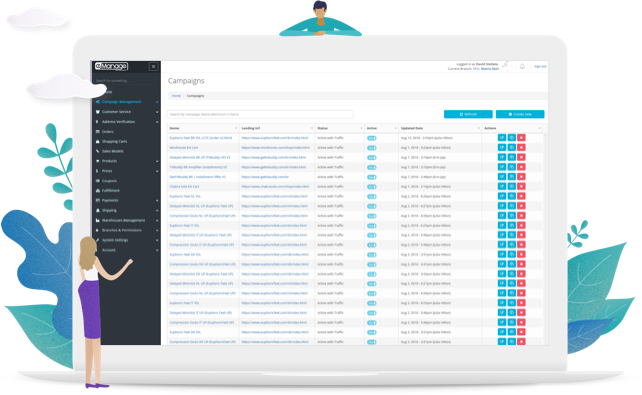The image size is (642, 395).
Task: Delete the first campaign using red X
Action: (521, 138)
